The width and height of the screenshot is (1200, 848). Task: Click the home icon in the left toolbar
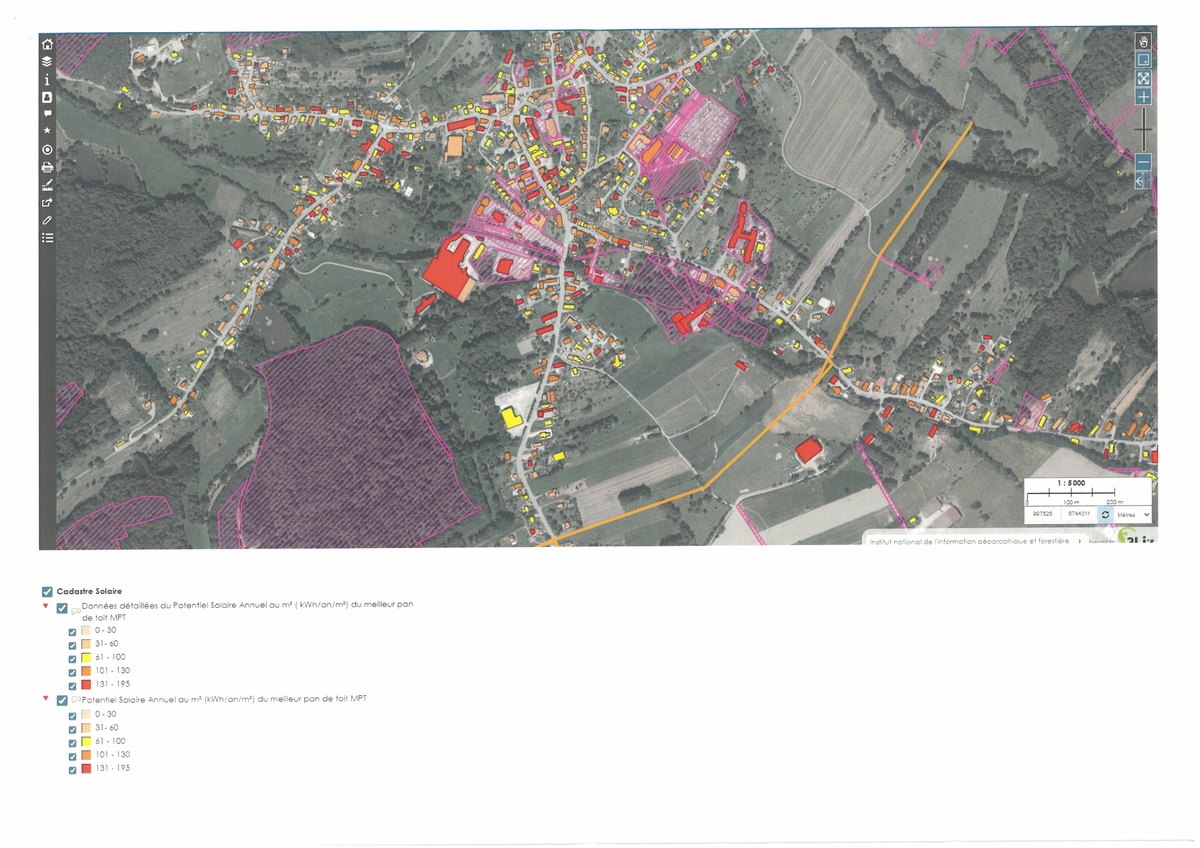(x=47, y=44)
